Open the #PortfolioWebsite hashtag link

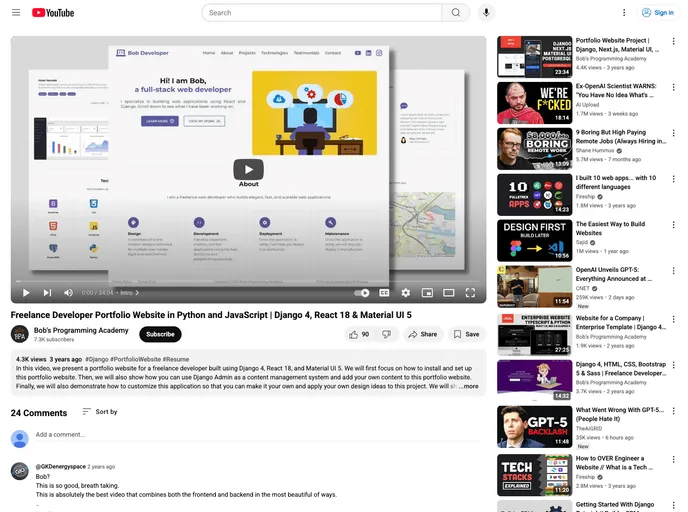[135, 359]
